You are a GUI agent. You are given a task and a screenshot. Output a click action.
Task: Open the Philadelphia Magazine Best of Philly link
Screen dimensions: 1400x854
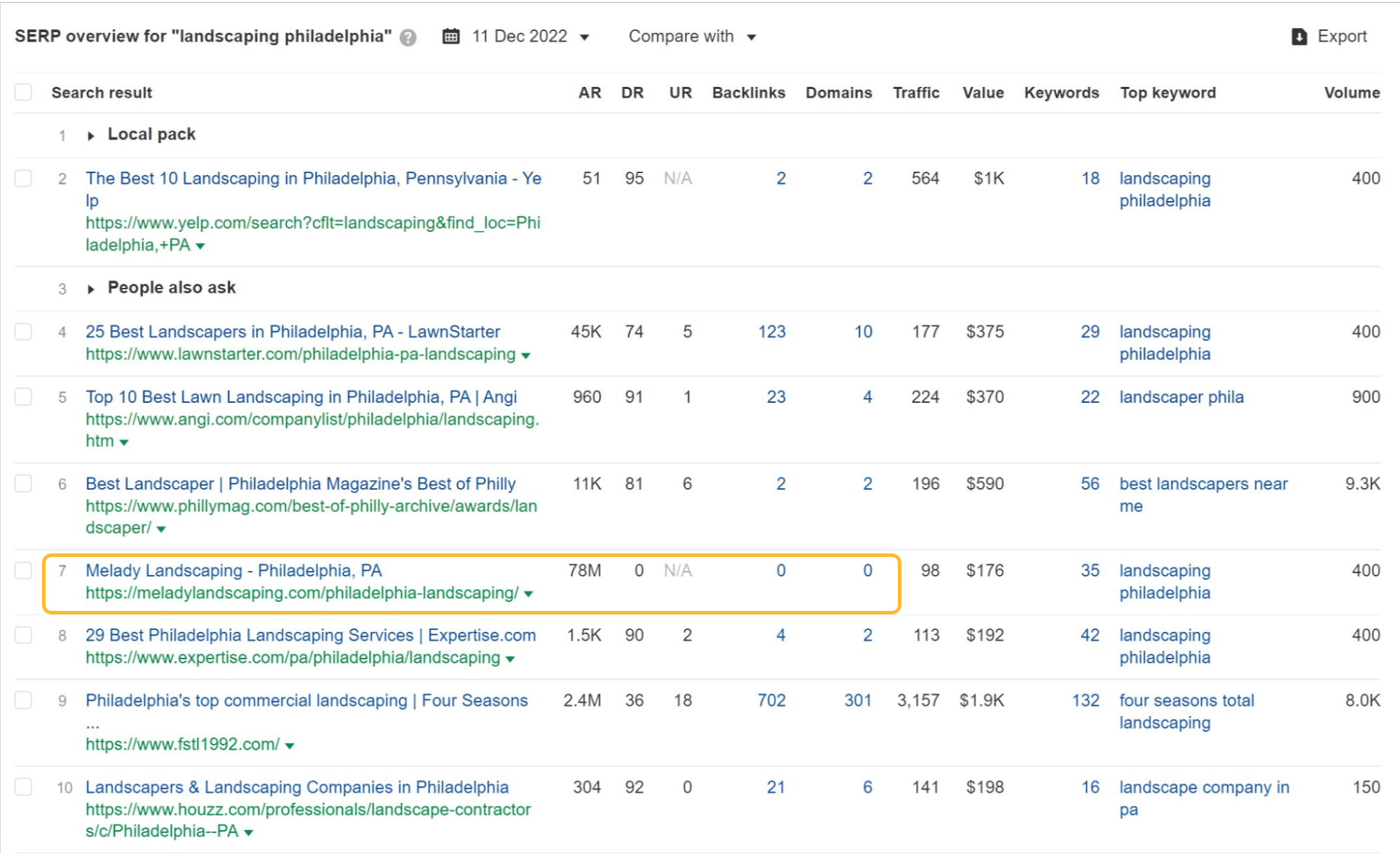tap(300, 483)
